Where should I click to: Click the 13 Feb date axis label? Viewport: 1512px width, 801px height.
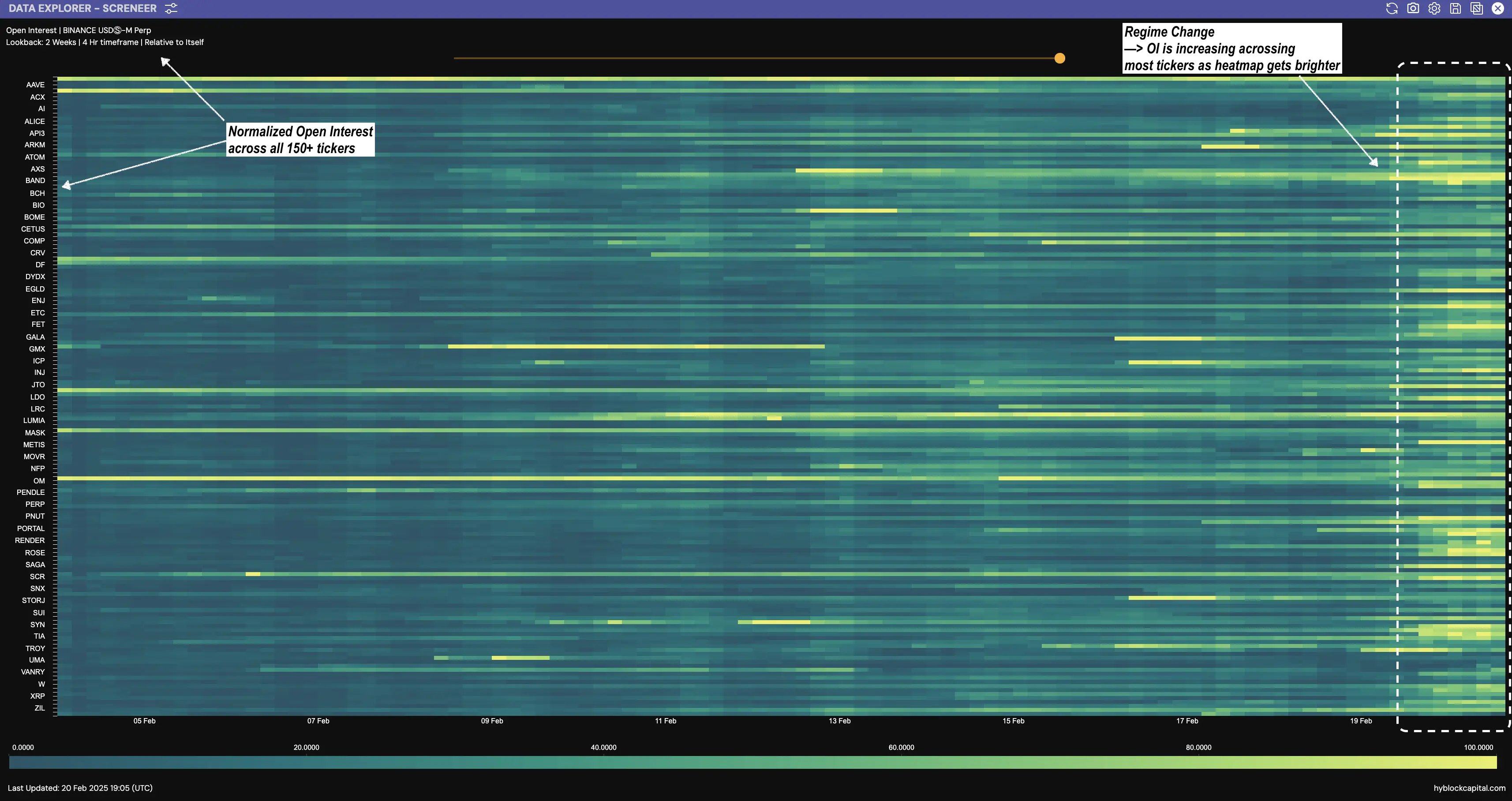click(839, 721)
